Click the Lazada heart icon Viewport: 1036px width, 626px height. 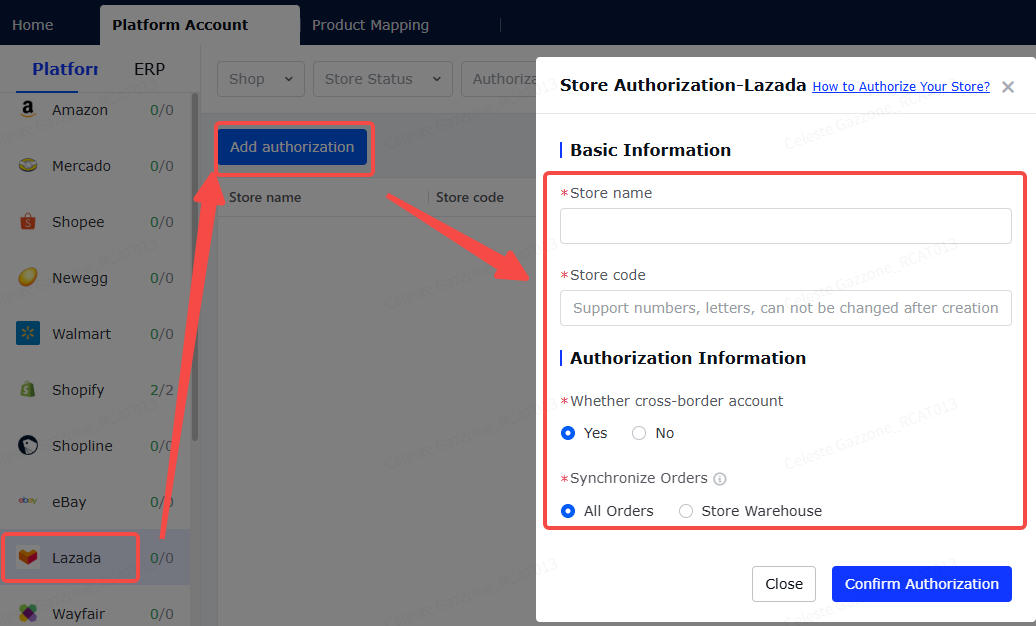(x=28, y=557)
